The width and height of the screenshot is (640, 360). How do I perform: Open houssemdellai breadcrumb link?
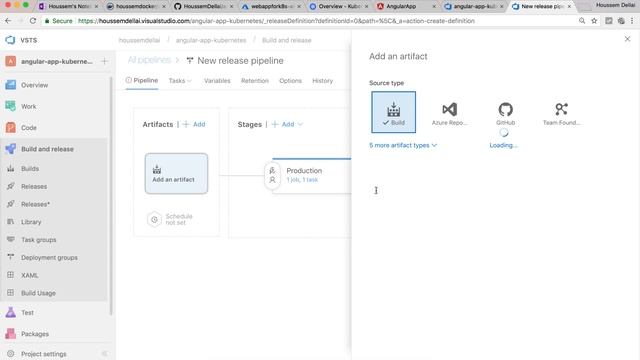pyautogui.click(x=139, y=40)
